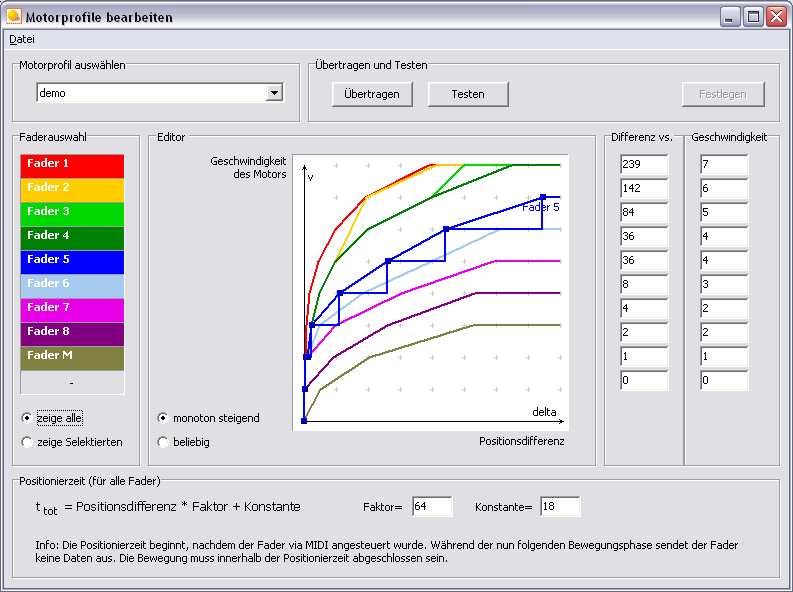Image resolution: width=793 pixels, height=592 pixels.
Task: Click the application icon in title bar
Action: pos(14,17)
